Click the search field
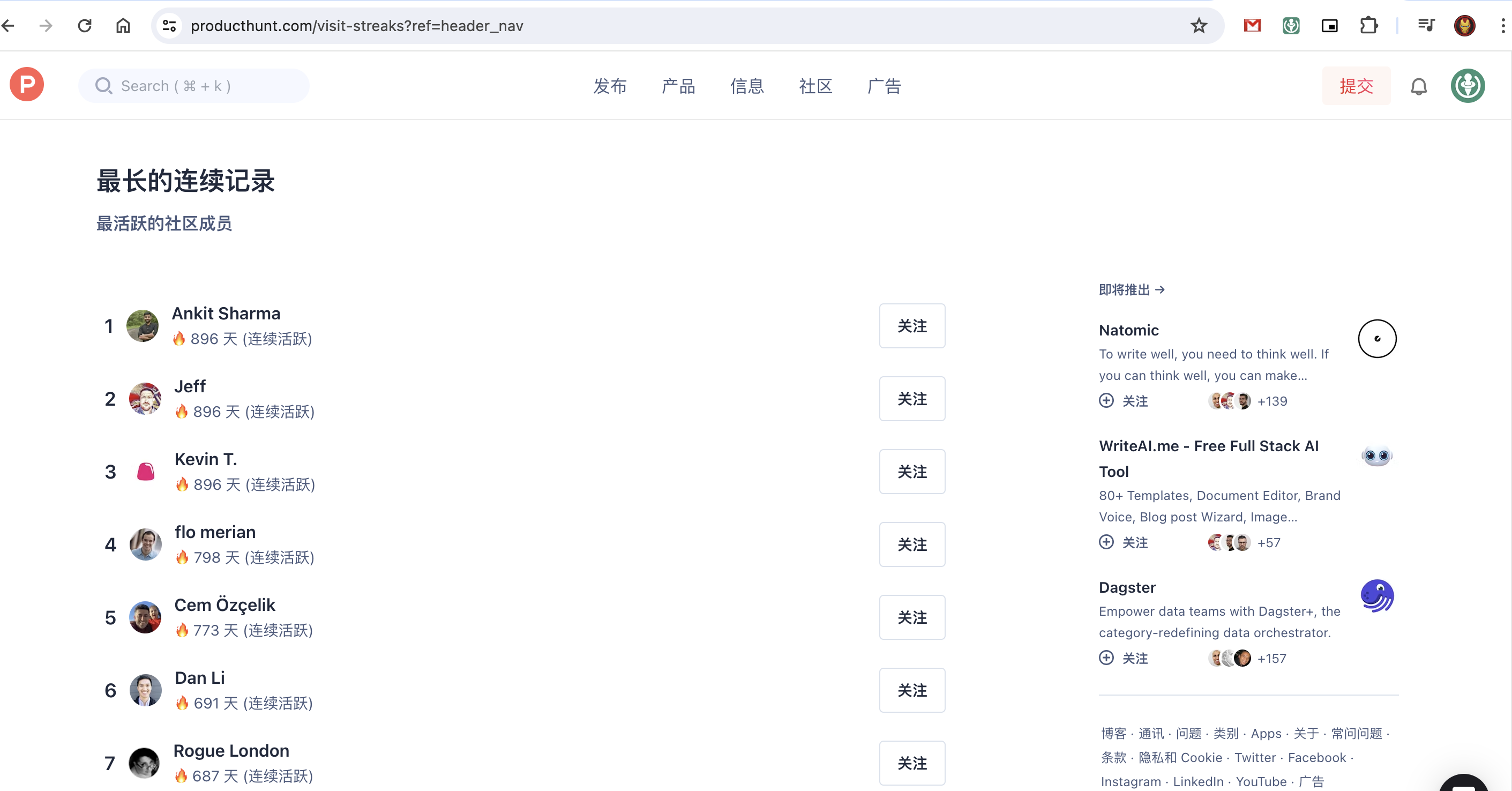The width and height of the screenshot is (1512, 791). 194,86
